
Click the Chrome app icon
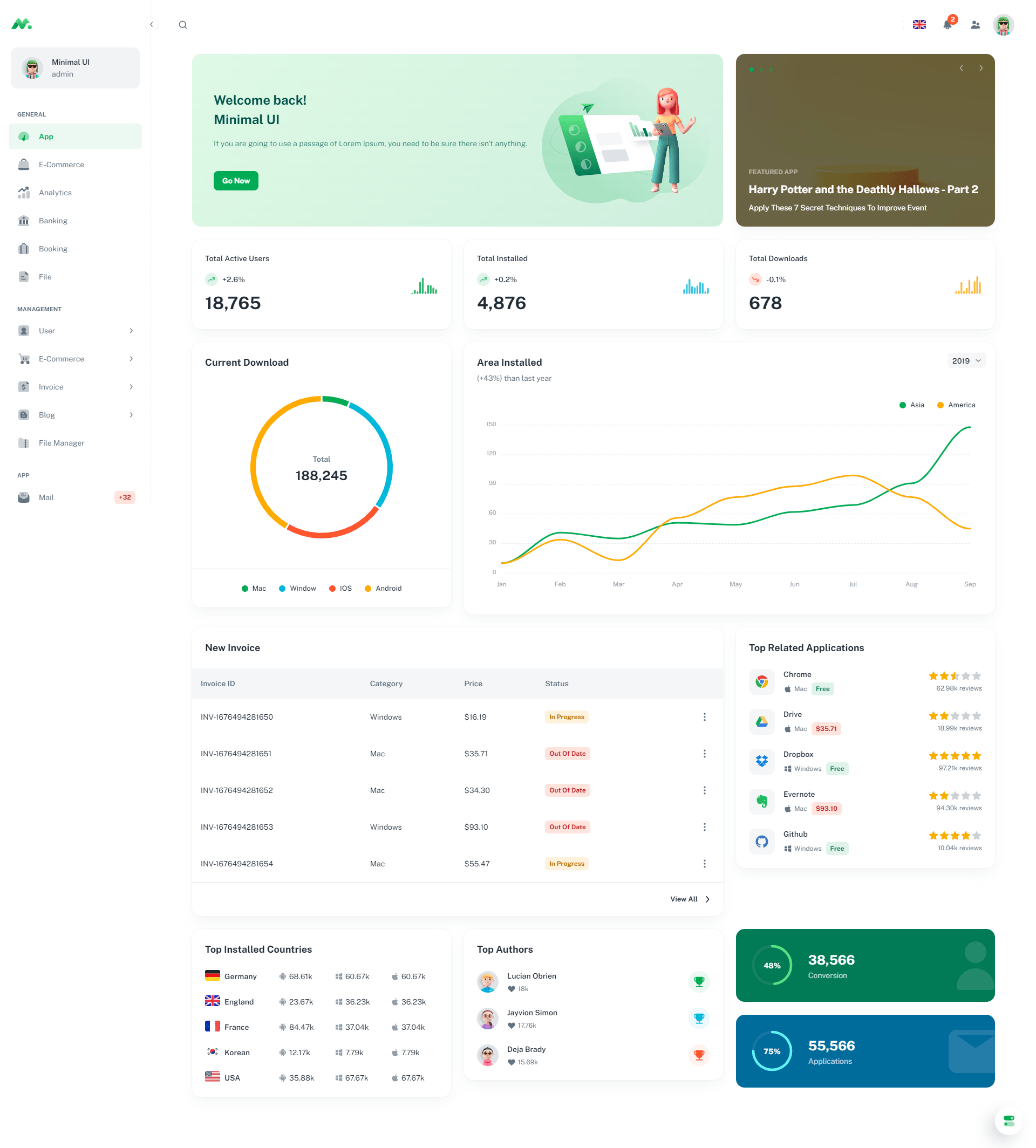(x=762, y=681)
